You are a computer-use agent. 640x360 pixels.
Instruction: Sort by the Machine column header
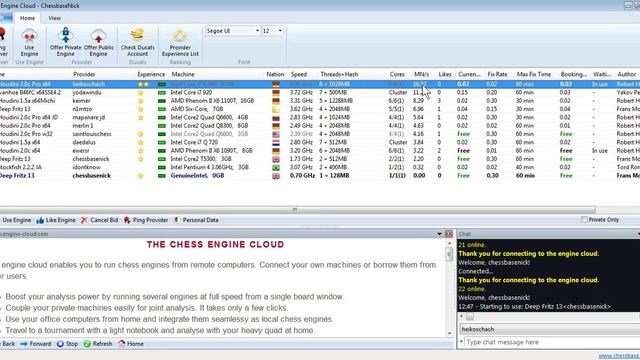(x=183, y=74)
